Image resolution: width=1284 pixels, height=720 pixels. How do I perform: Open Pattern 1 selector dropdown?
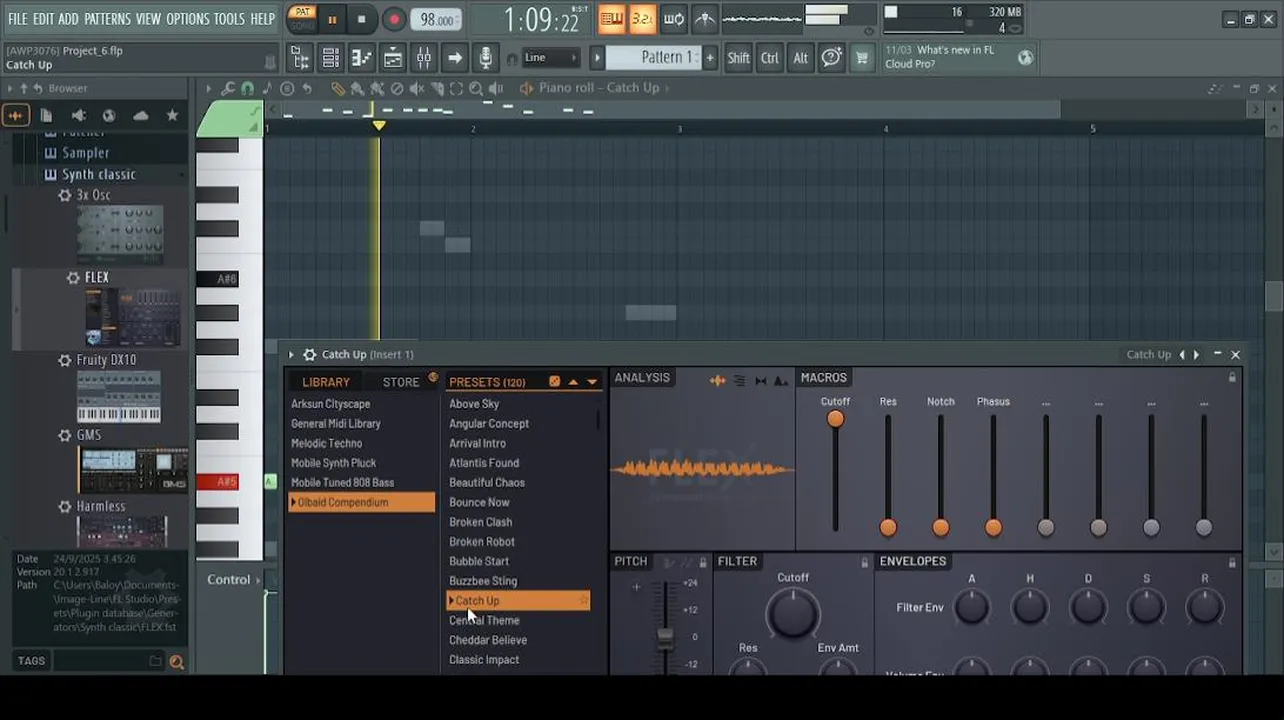pyautogui.click(x=653, y=58)
